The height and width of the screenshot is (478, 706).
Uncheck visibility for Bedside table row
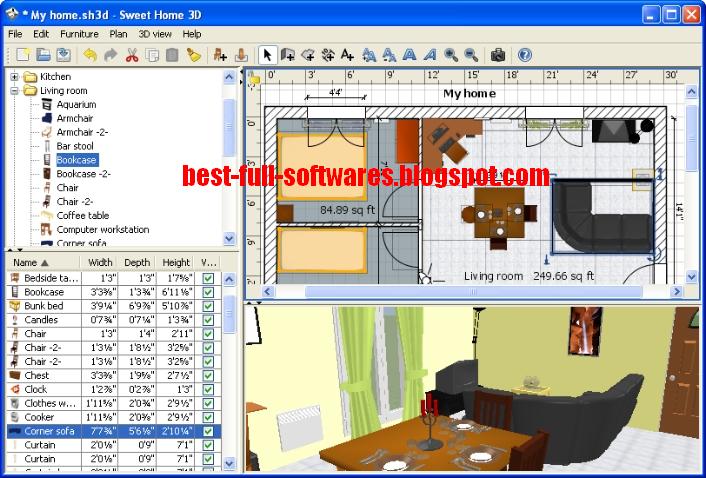[x=208, y=278]
